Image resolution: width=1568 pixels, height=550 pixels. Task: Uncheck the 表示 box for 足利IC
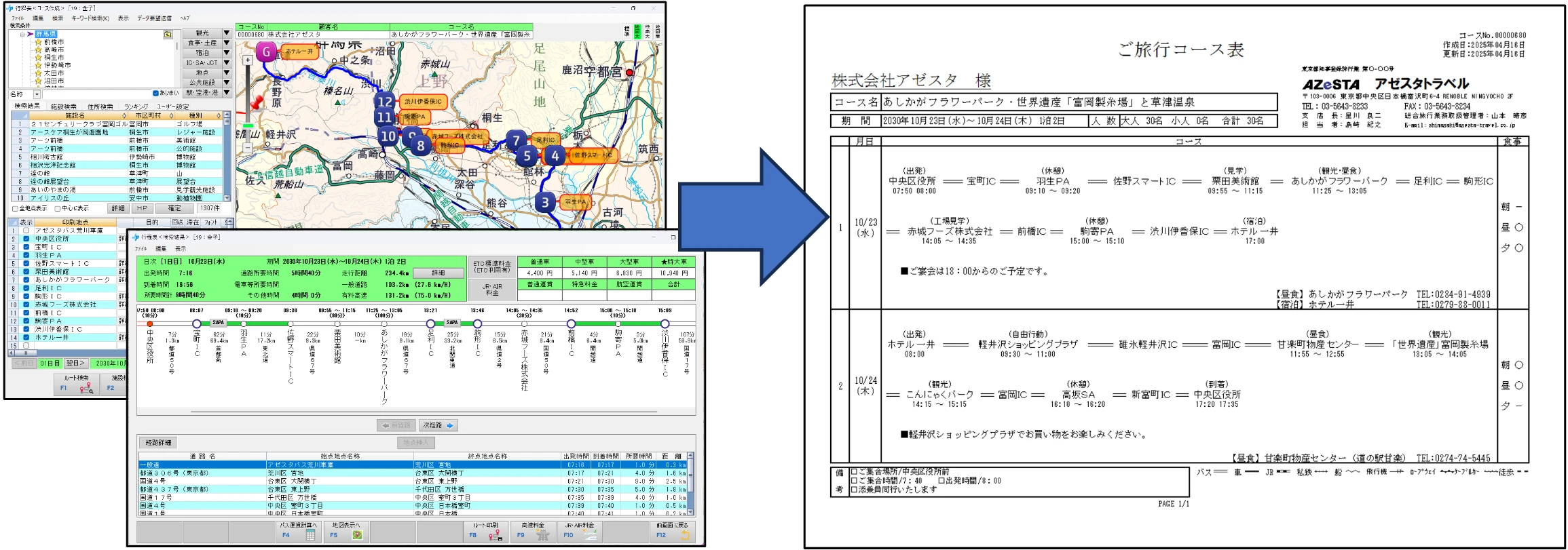click(26, 288)
